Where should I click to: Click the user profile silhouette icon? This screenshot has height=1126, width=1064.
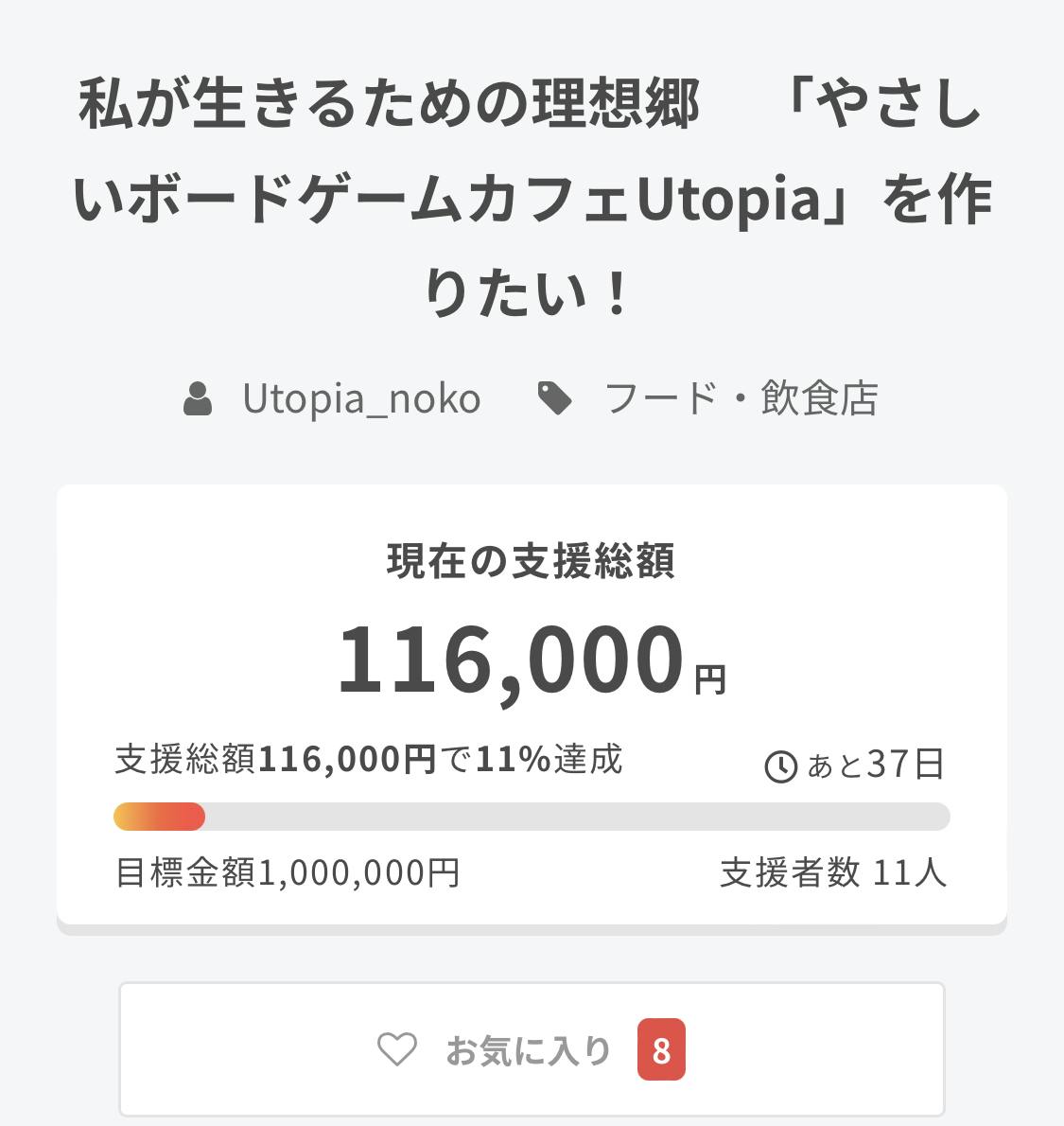click(198, 398)
